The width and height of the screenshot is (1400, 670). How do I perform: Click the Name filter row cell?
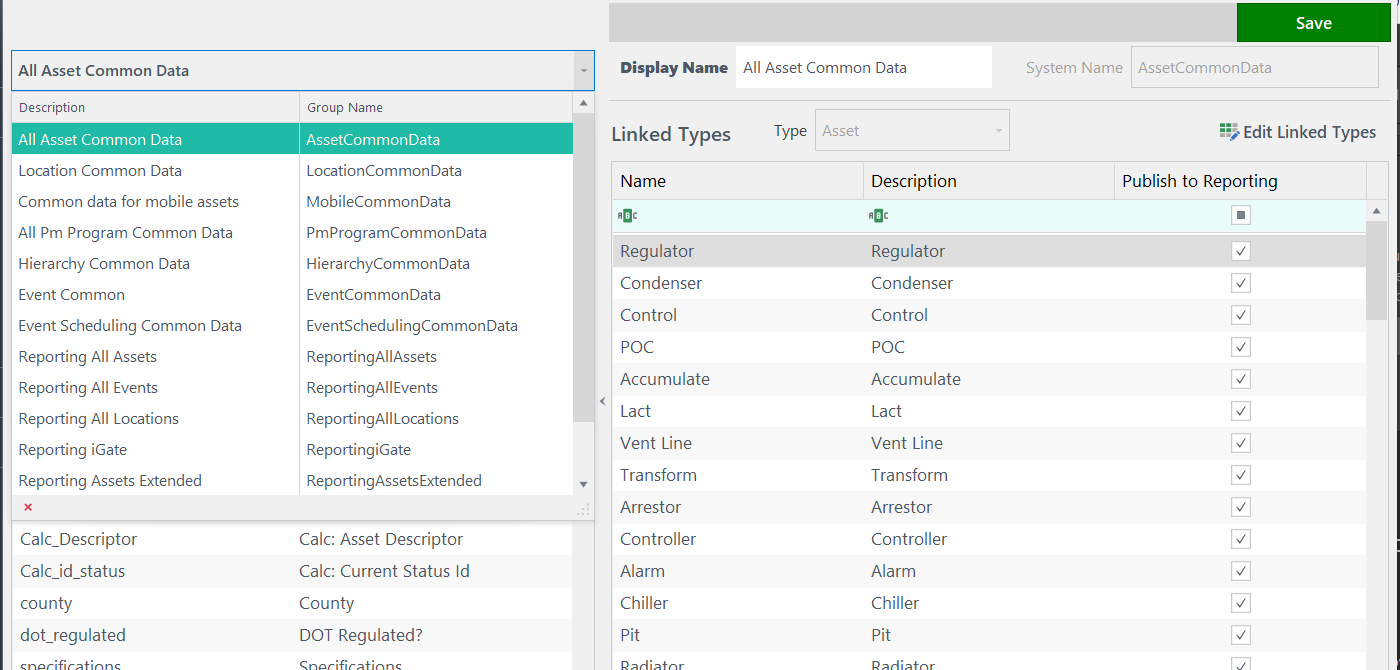point(737,215)
